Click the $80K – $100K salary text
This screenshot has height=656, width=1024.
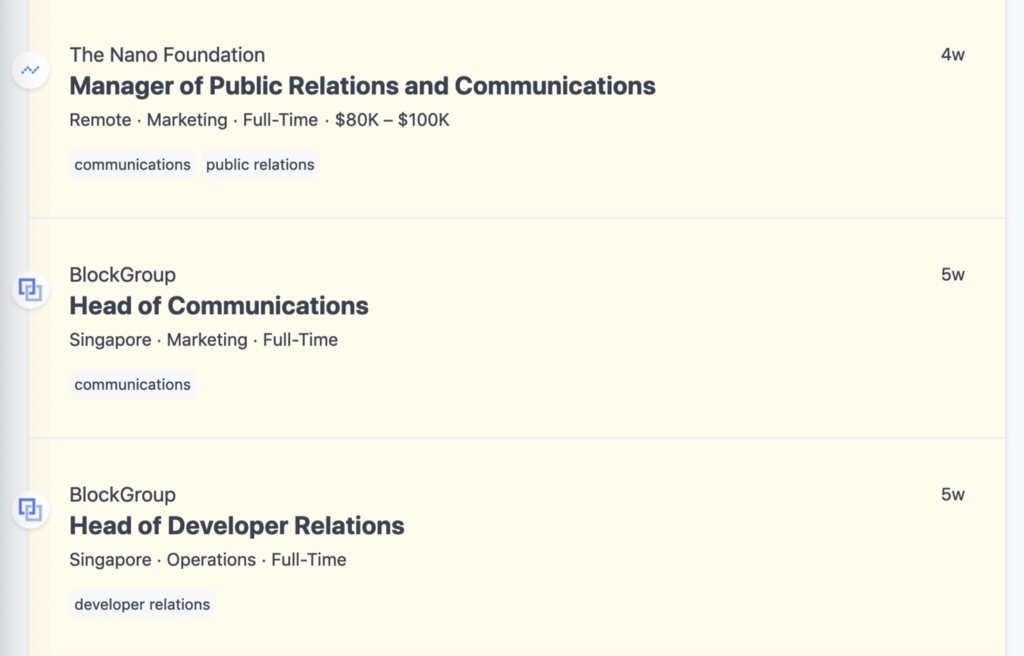392,120
